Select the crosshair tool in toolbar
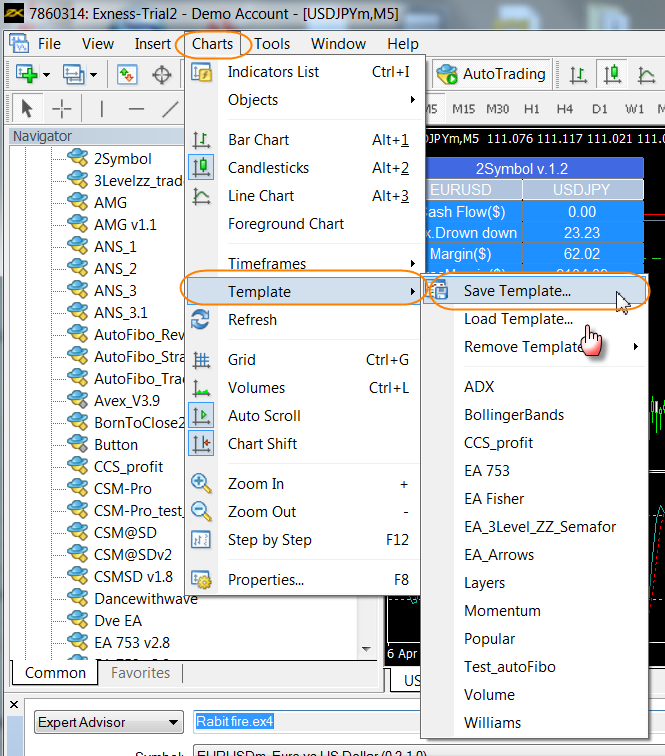665x756 pixels. tap(62, 108)
